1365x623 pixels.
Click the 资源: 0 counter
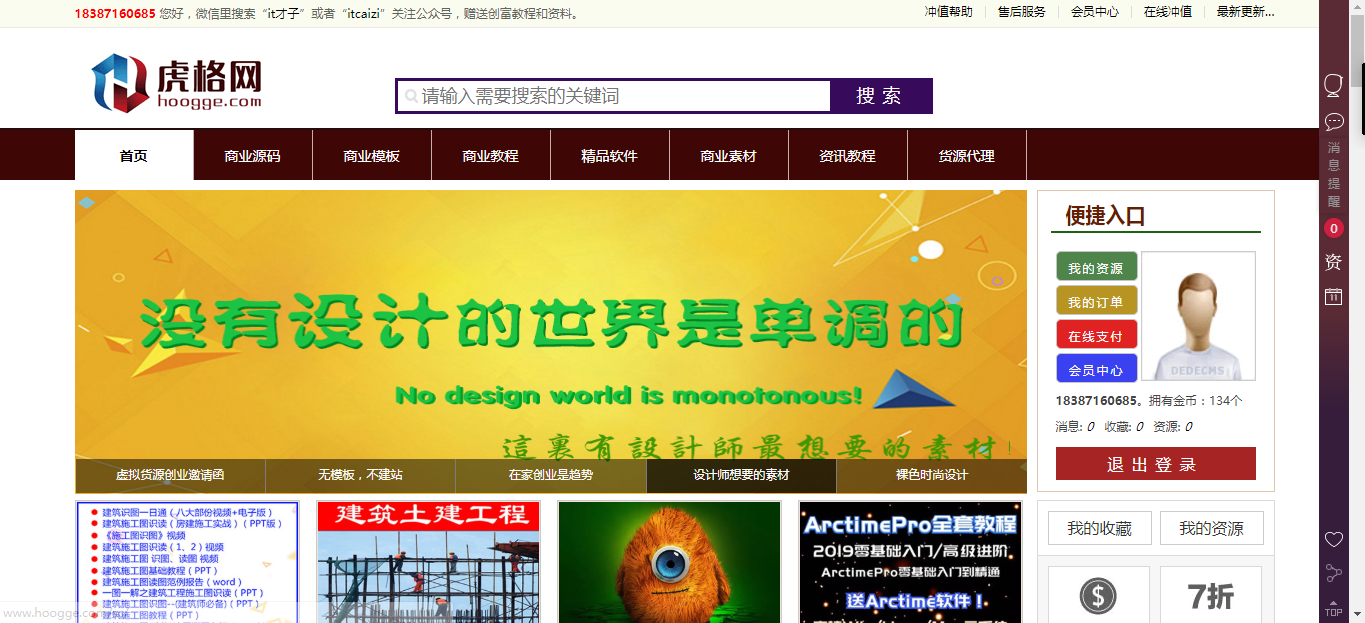(1173, 427)
